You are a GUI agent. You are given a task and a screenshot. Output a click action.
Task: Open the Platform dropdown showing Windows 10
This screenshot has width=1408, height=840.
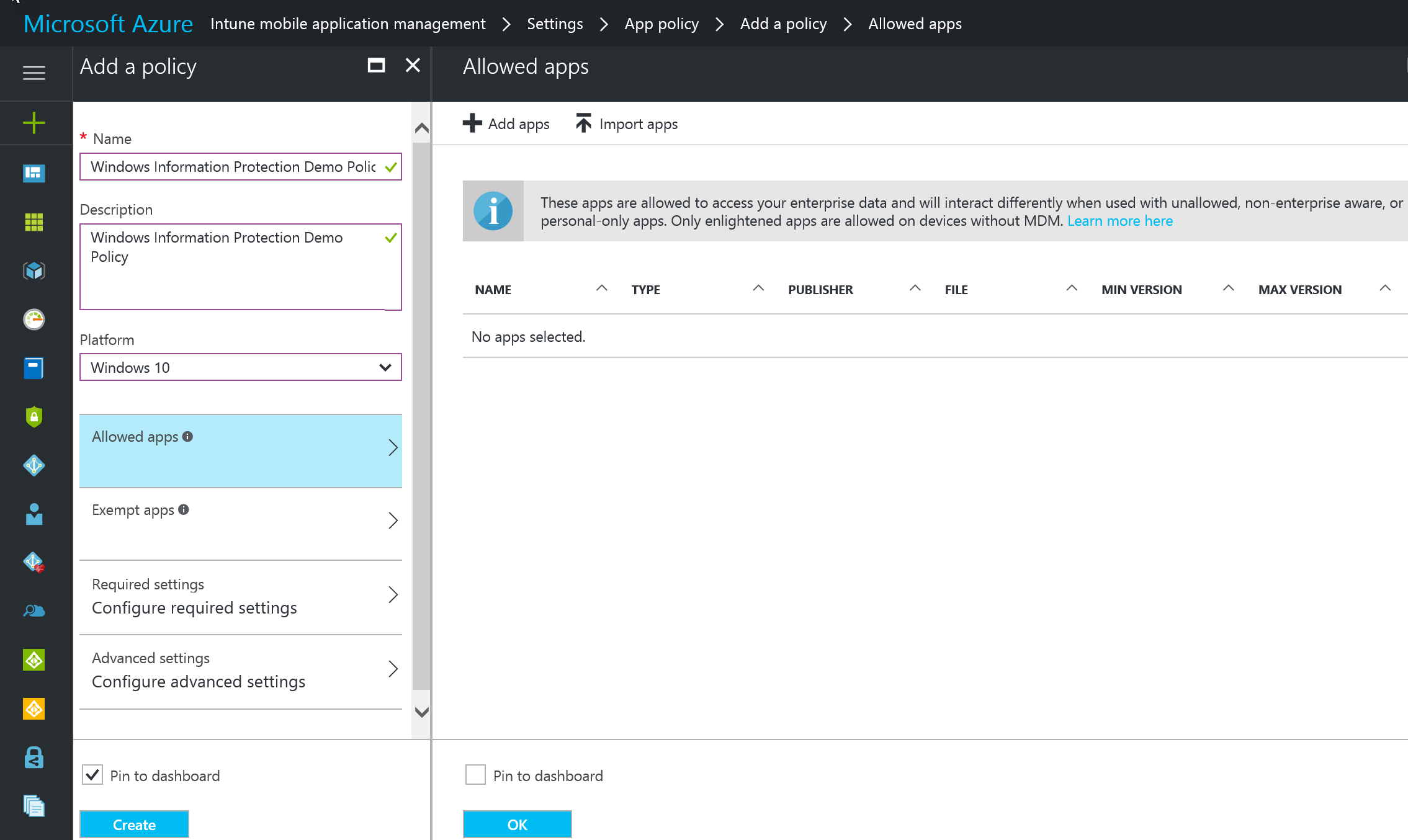click(240, 367)
